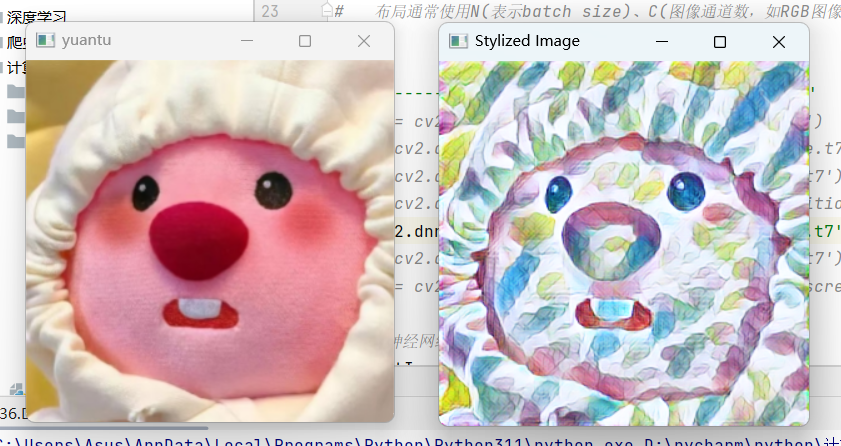The height and width of the screenshot is (446, 841).
Task: Click the Stylized Image title text
Action: point(527,41)
